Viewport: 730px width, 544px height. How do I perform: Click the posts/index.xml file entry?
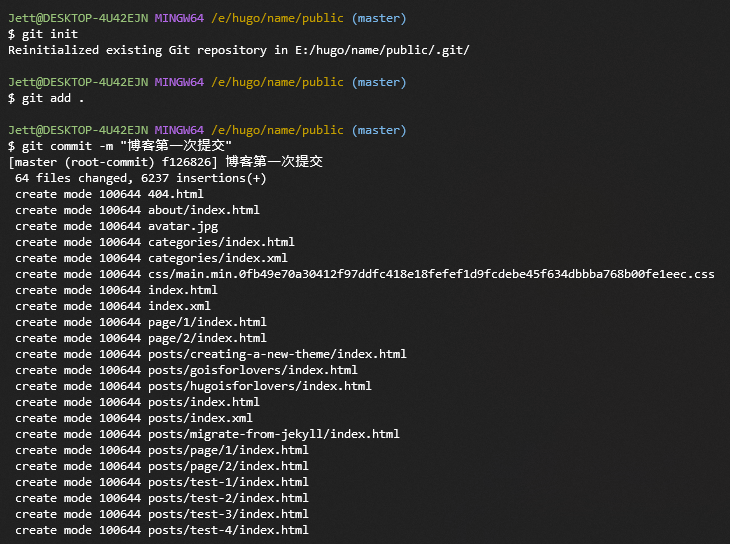point(199,418)
